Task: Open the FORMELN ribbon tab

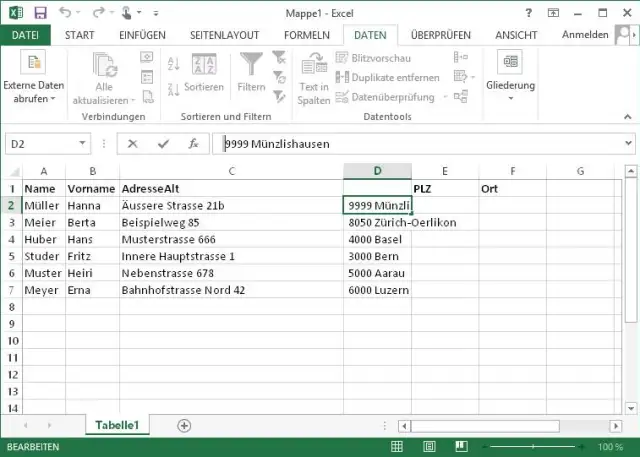Action: point(306,35)
